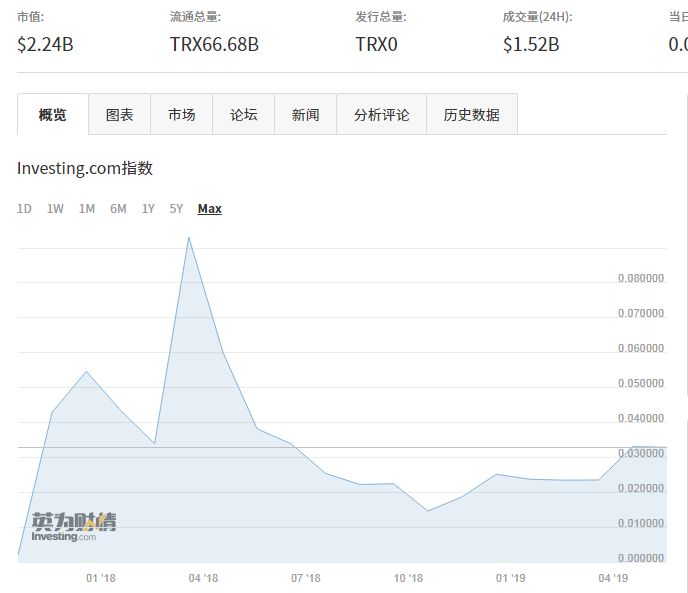Click the 流通总量 label
Viewport: 688px width, 593px height.
[195, 17]
